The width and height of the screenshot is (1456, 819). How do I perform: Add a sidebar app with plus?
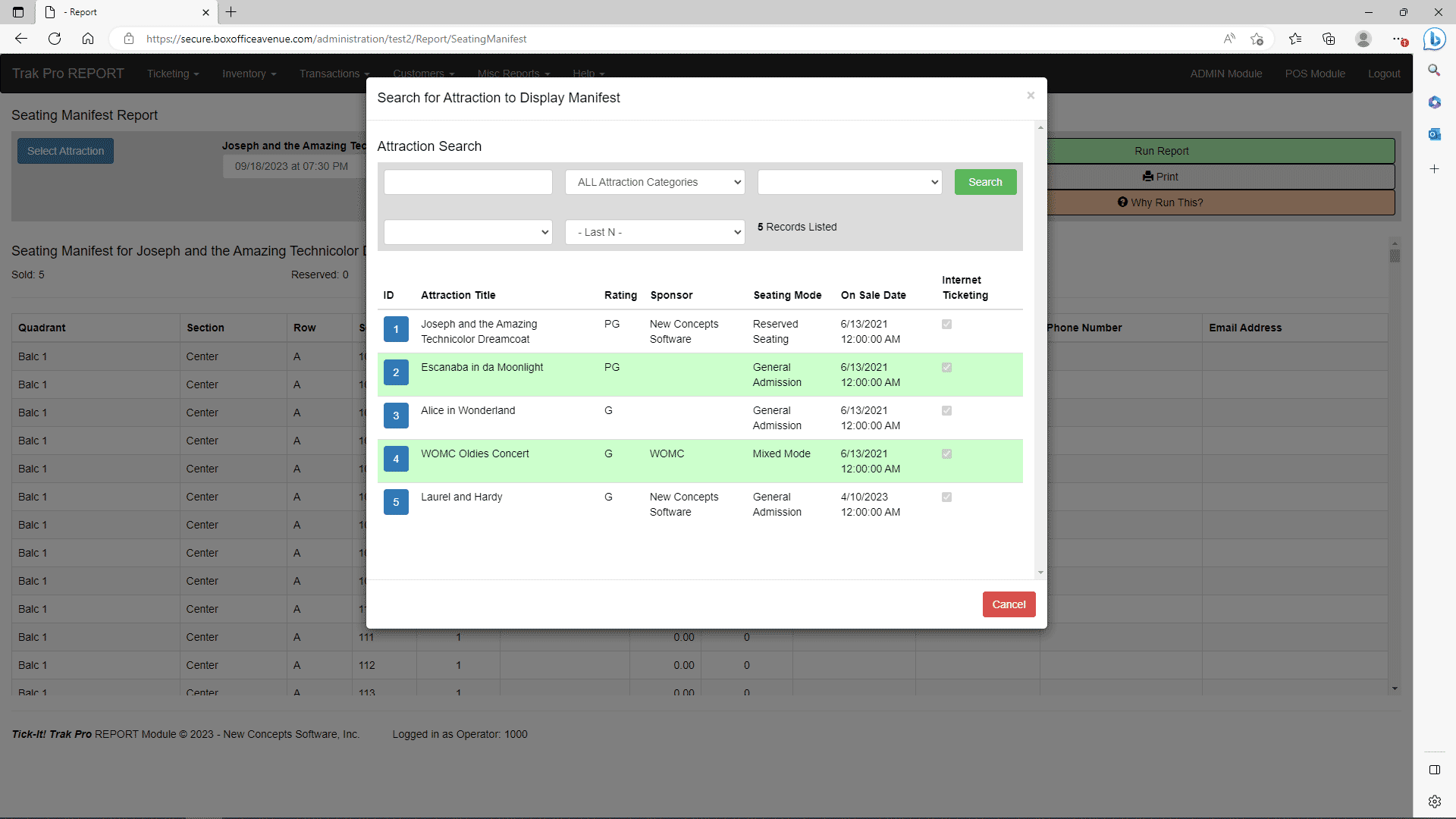point(1434,168)
